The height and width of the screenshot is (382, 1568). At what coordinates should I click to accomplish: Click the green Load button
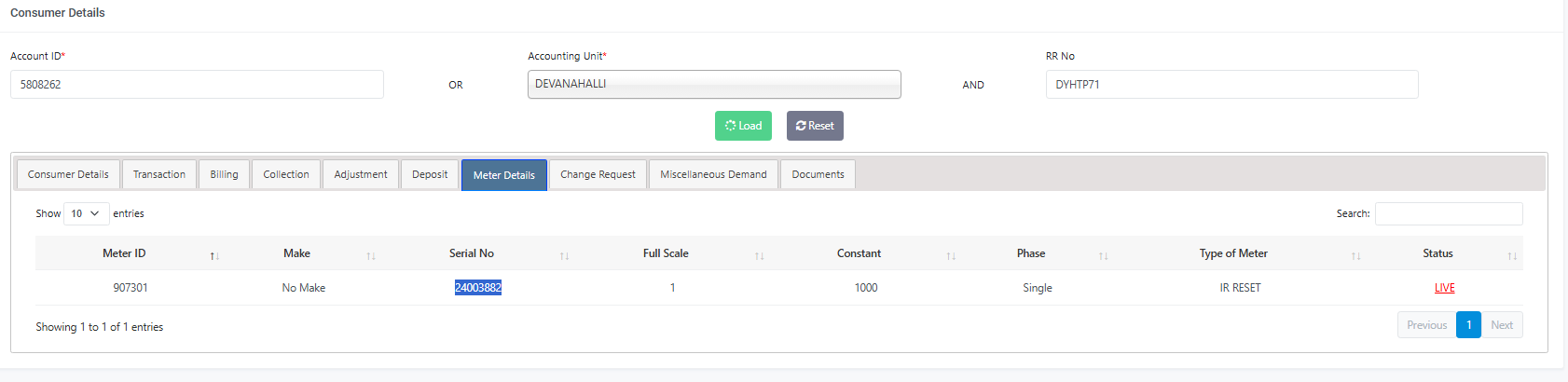tap(743, 126)
